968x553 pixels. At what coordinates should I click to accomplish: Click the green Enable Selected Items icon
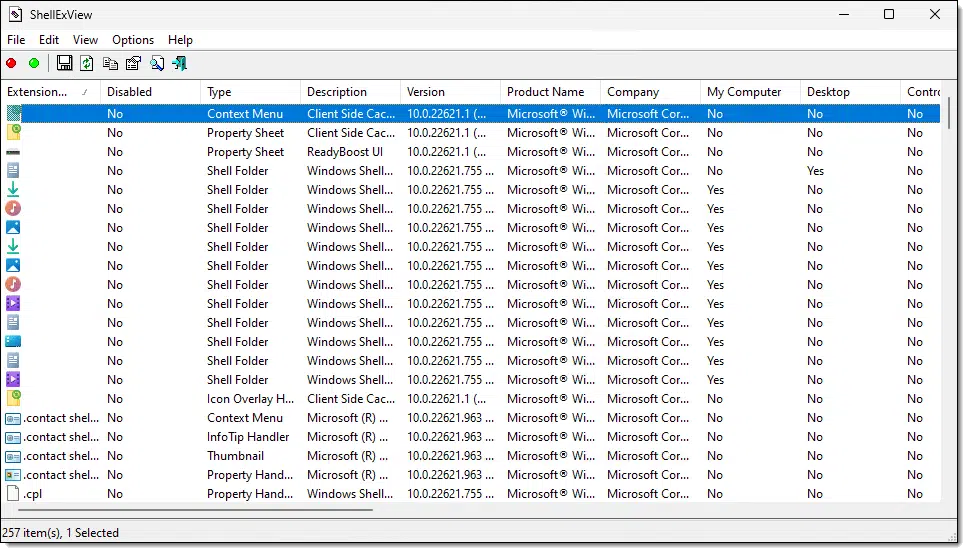pyautogui.click(x=34, y=63)
